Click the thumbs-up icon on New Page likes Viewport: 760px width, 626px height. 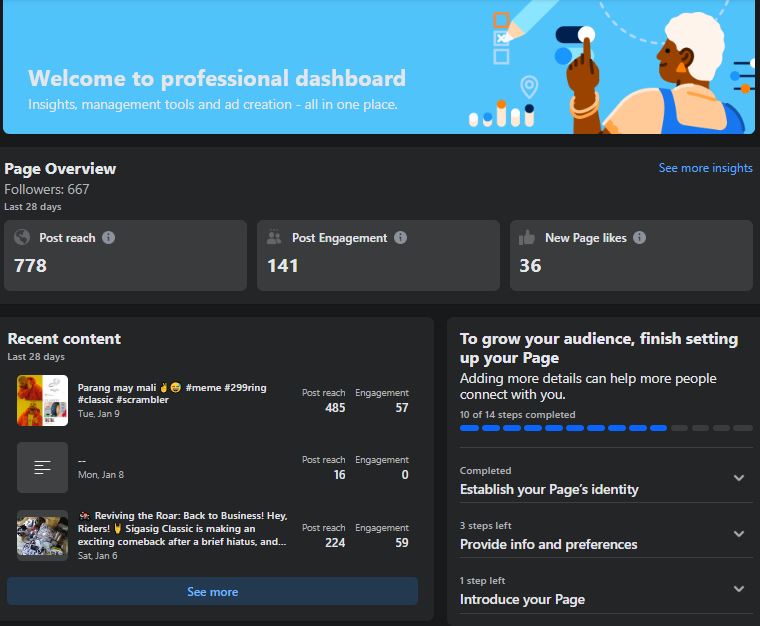pyautogui.click(x=527, y=237)
